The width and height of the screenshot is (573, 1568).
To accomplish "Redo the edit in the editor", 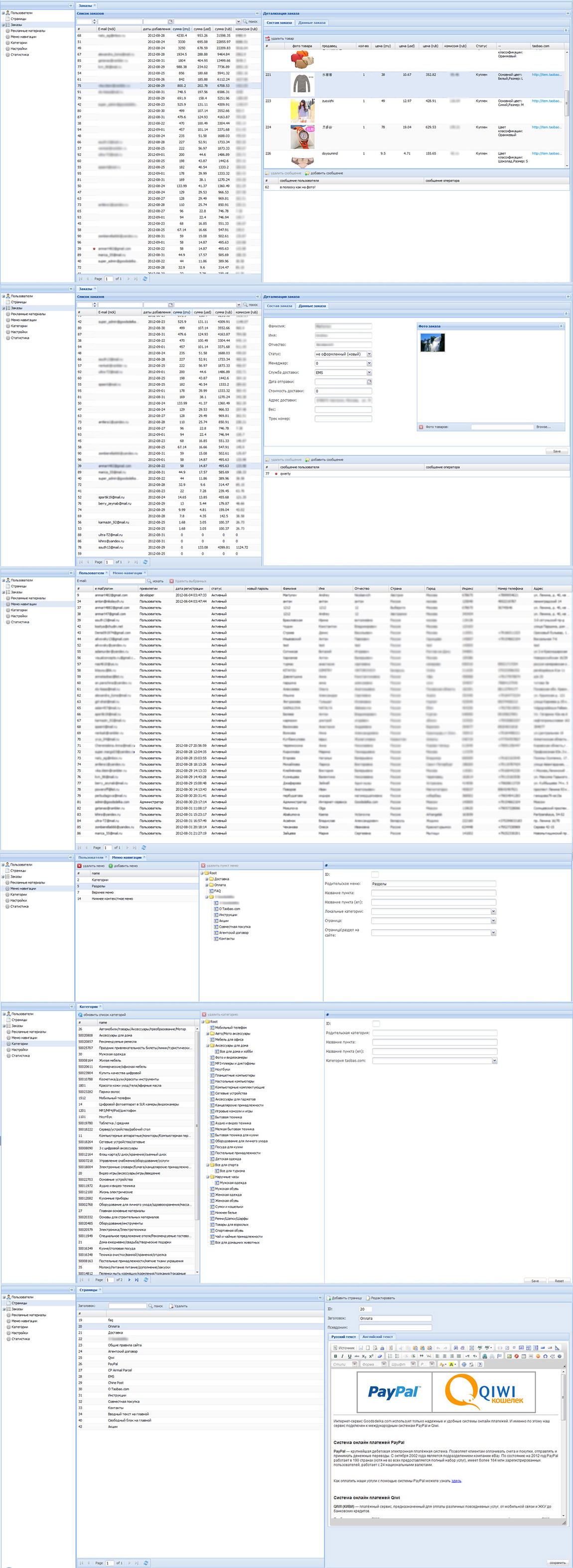I will click(x=446, y=1348).
